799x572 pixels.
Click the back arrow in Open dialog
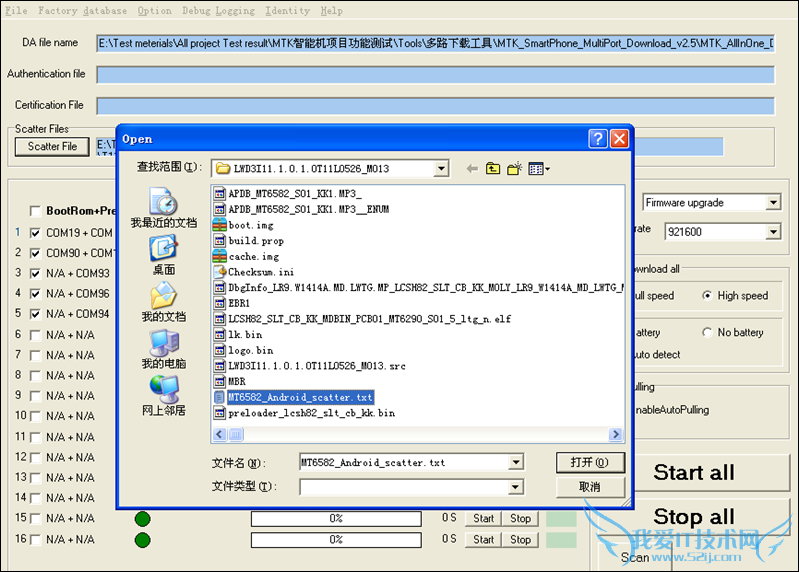click(472, 169)
